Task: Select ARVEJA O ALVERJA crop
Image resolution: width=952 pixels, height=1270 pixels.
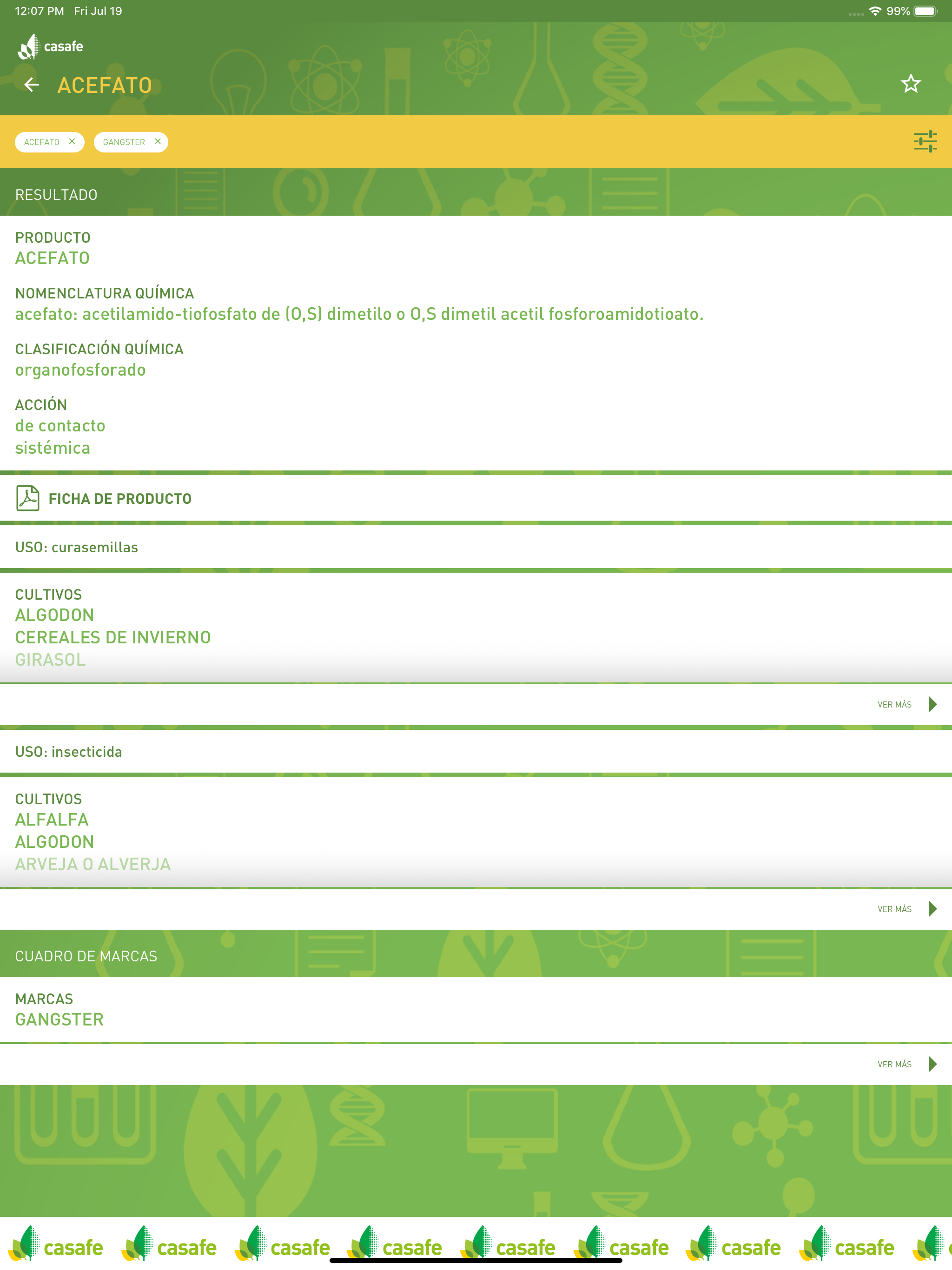Action: [x=93, y=864]
